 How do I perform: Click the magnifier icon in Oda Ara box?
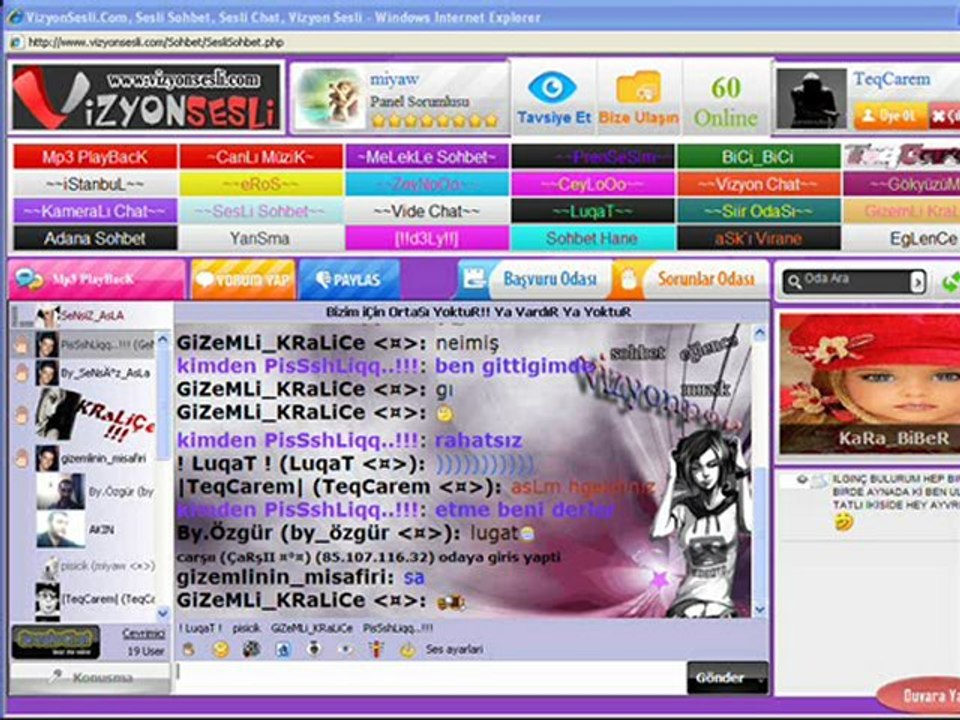[795, 282]
